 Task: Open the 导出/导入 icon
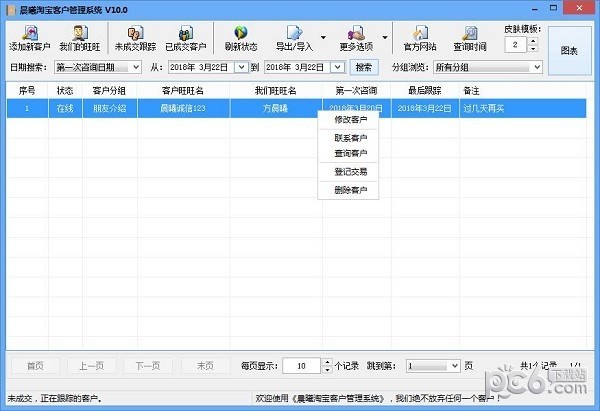point(294,38)
